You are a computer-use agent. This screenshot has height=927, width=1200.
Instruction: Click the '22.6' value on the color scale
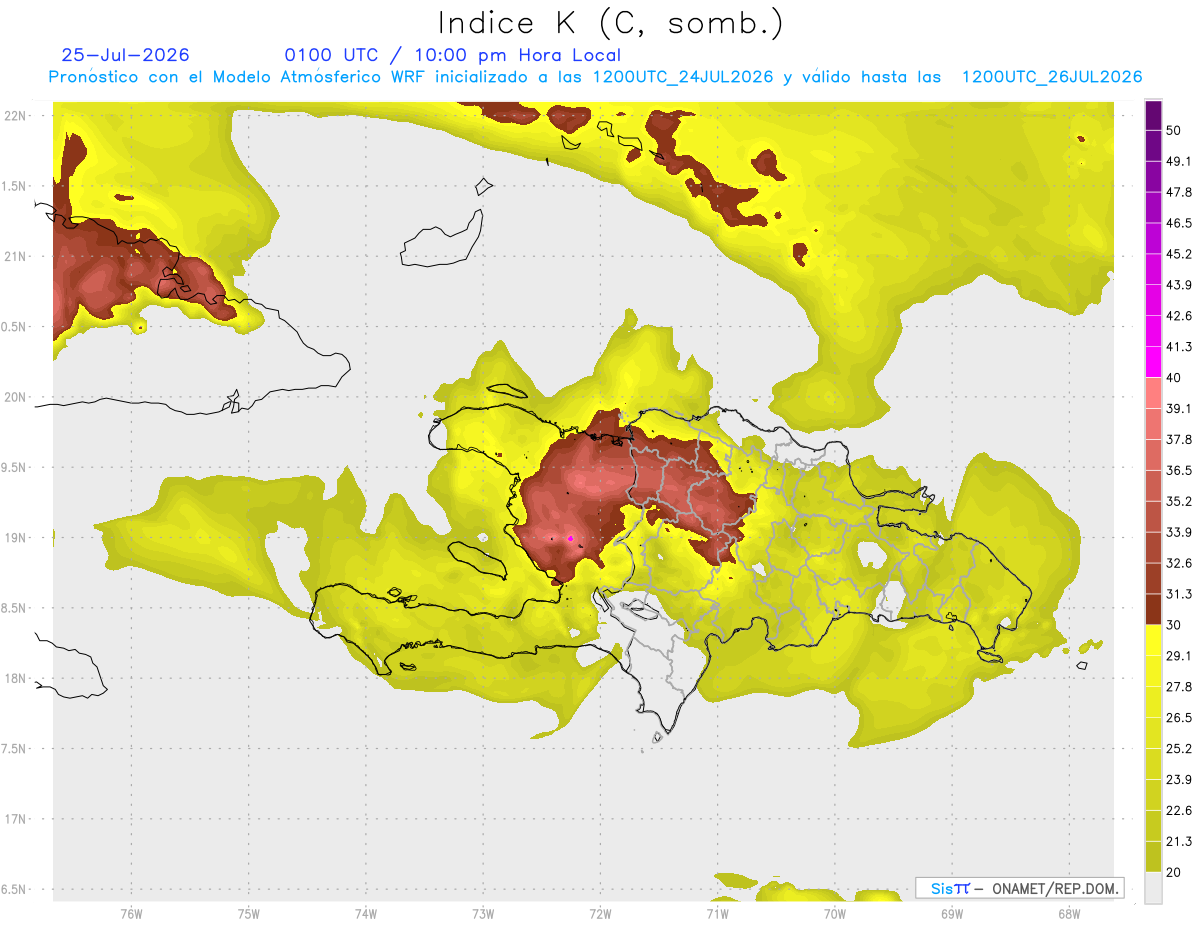point(1179,810)
